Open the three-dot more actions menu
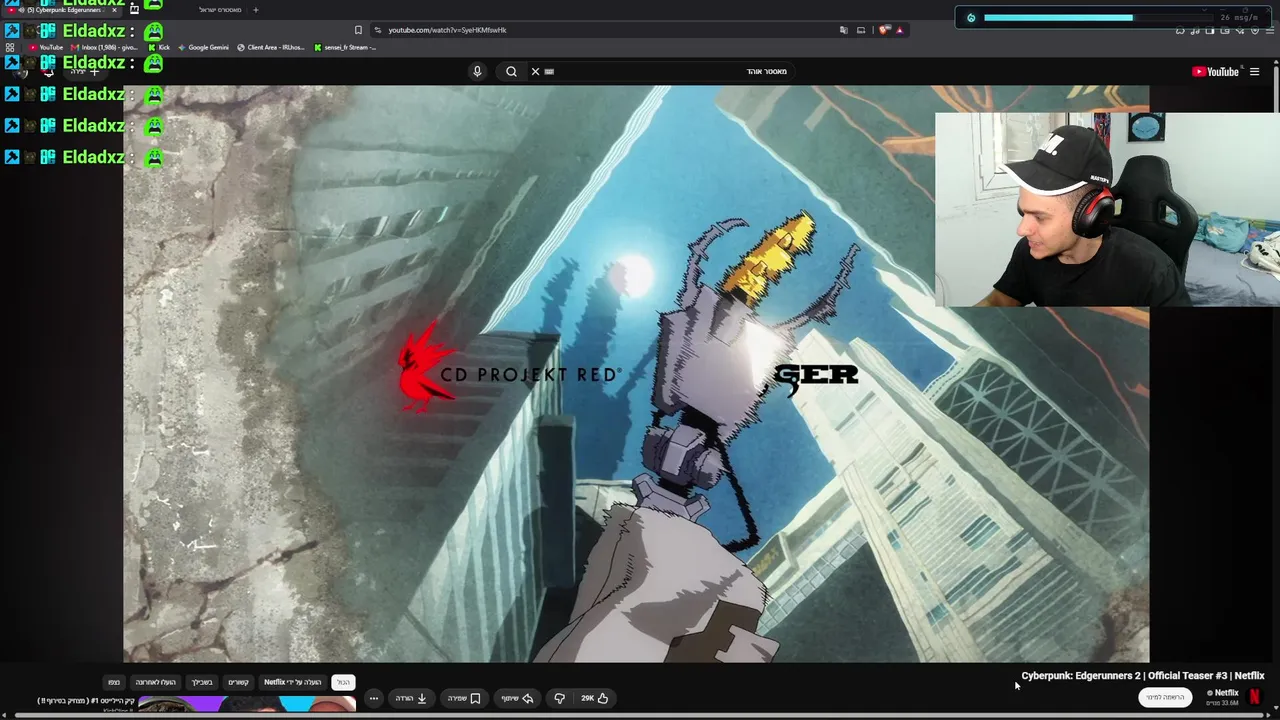The width and height of the screenshot is (1280, 720). point(374,698)
